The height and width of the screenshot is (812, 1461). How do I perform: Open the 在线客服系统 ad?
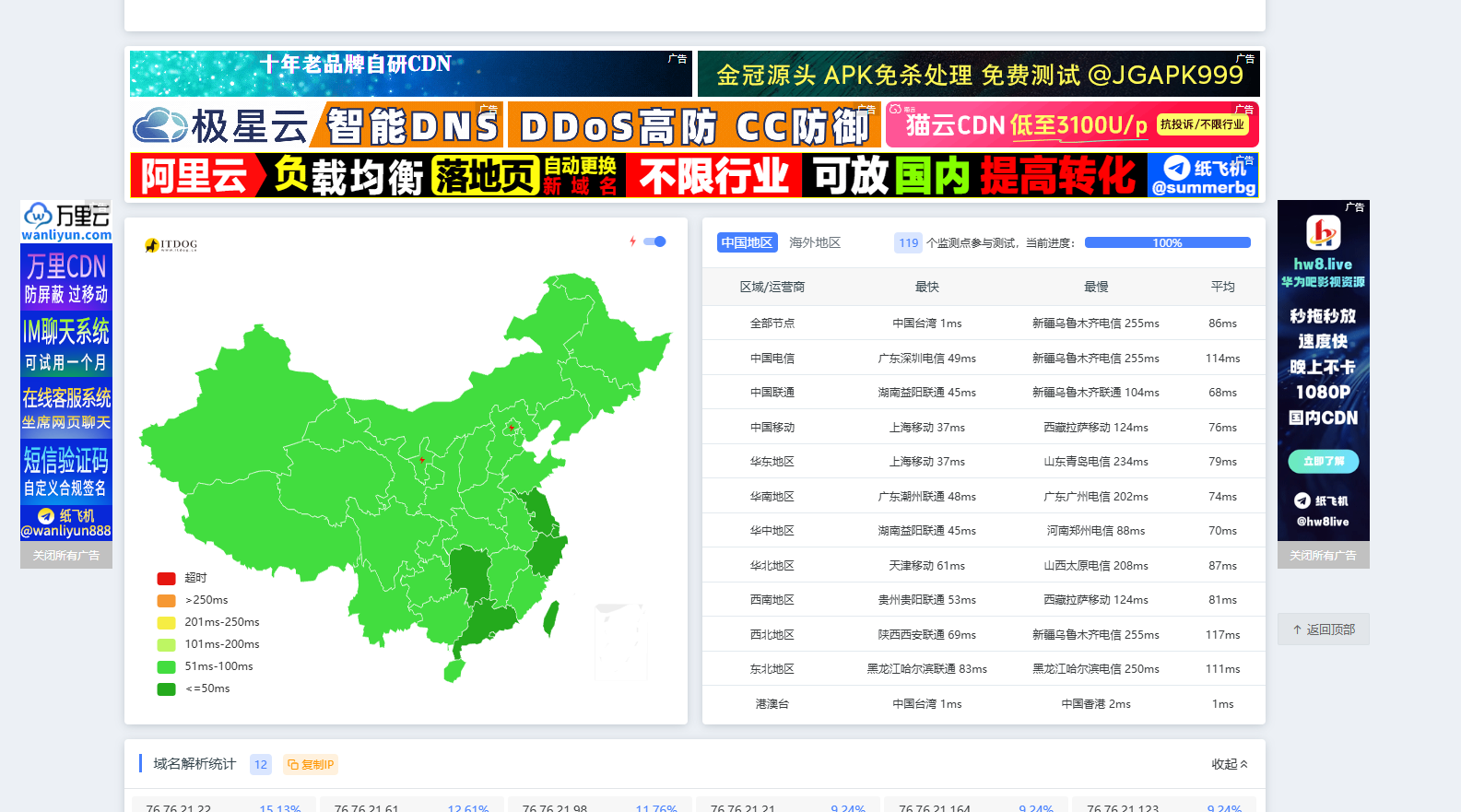click(66, 409)
